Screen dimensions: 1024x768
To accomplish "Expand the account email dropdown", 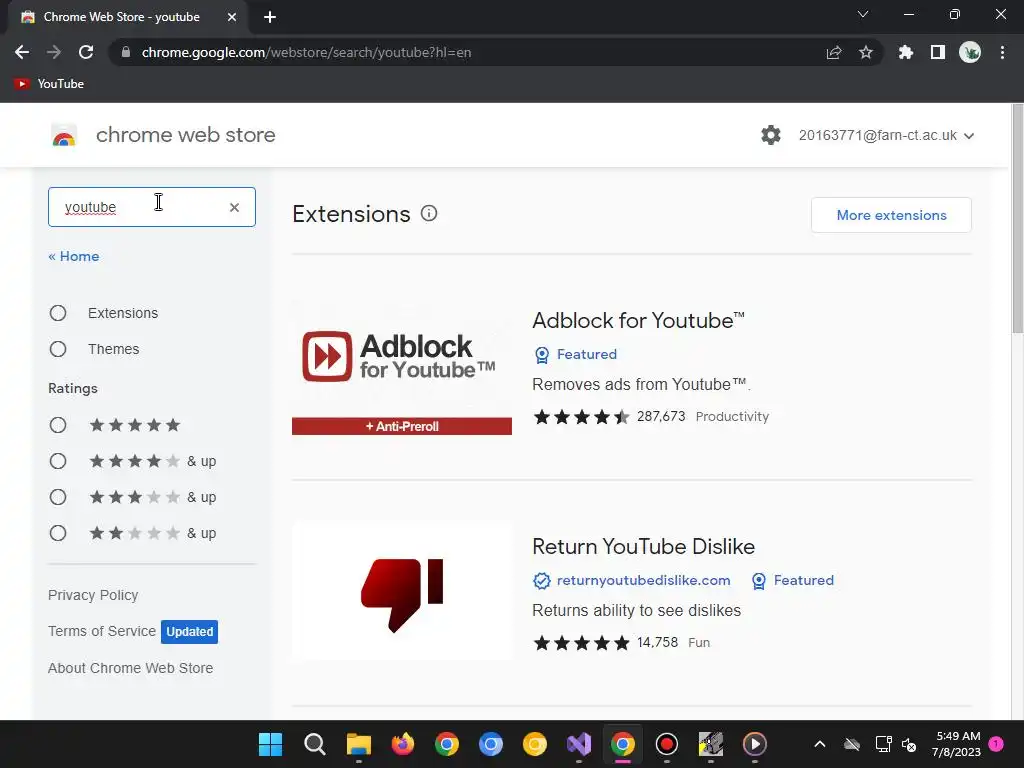I will [886, 135].
